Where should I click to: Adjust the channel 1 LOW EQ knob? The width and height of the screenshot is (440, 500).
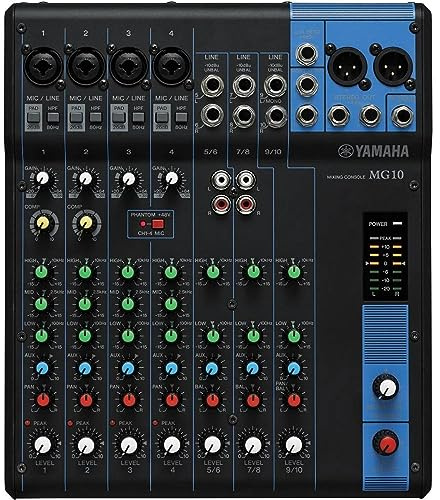[41, 336]
